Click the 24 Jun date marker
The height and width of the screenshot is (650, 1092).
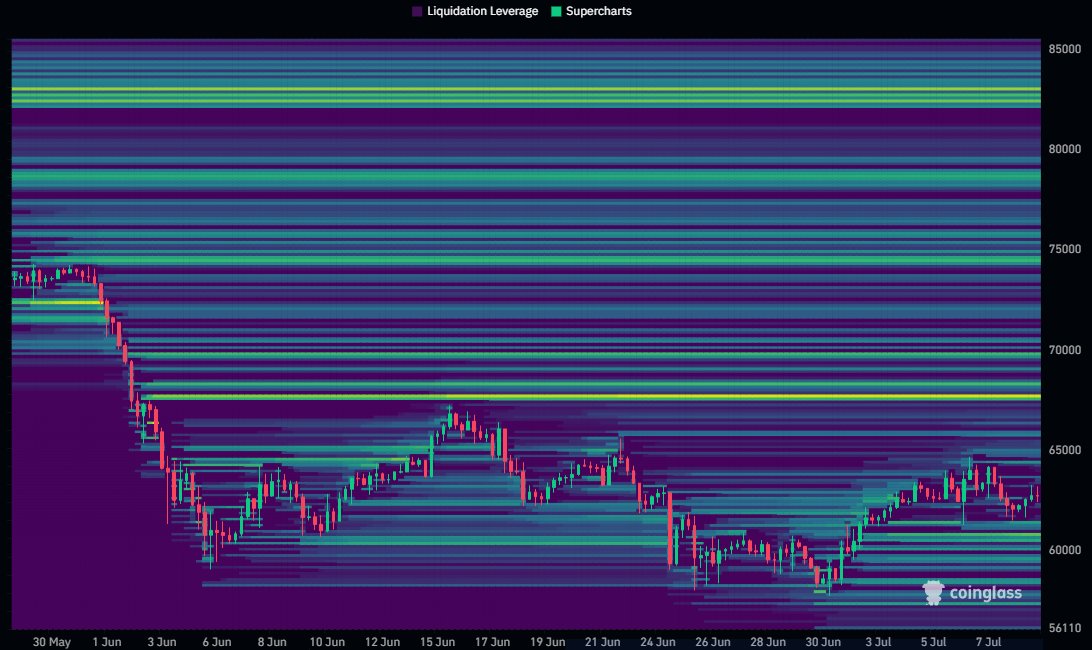[657, 642]
